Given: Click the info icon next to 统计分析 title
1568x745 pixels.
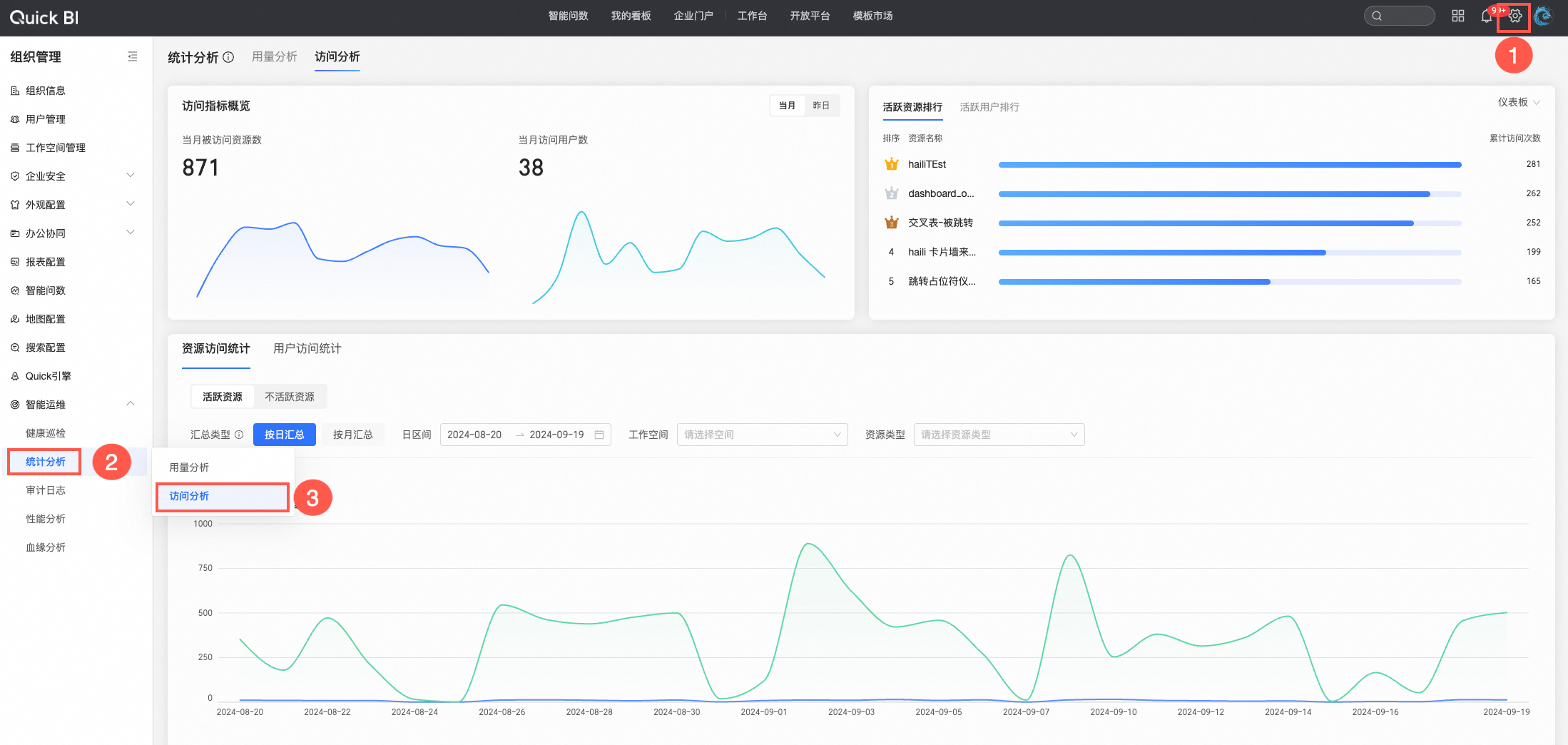Looking at the screenshot, I should click(x=228, y=57).
